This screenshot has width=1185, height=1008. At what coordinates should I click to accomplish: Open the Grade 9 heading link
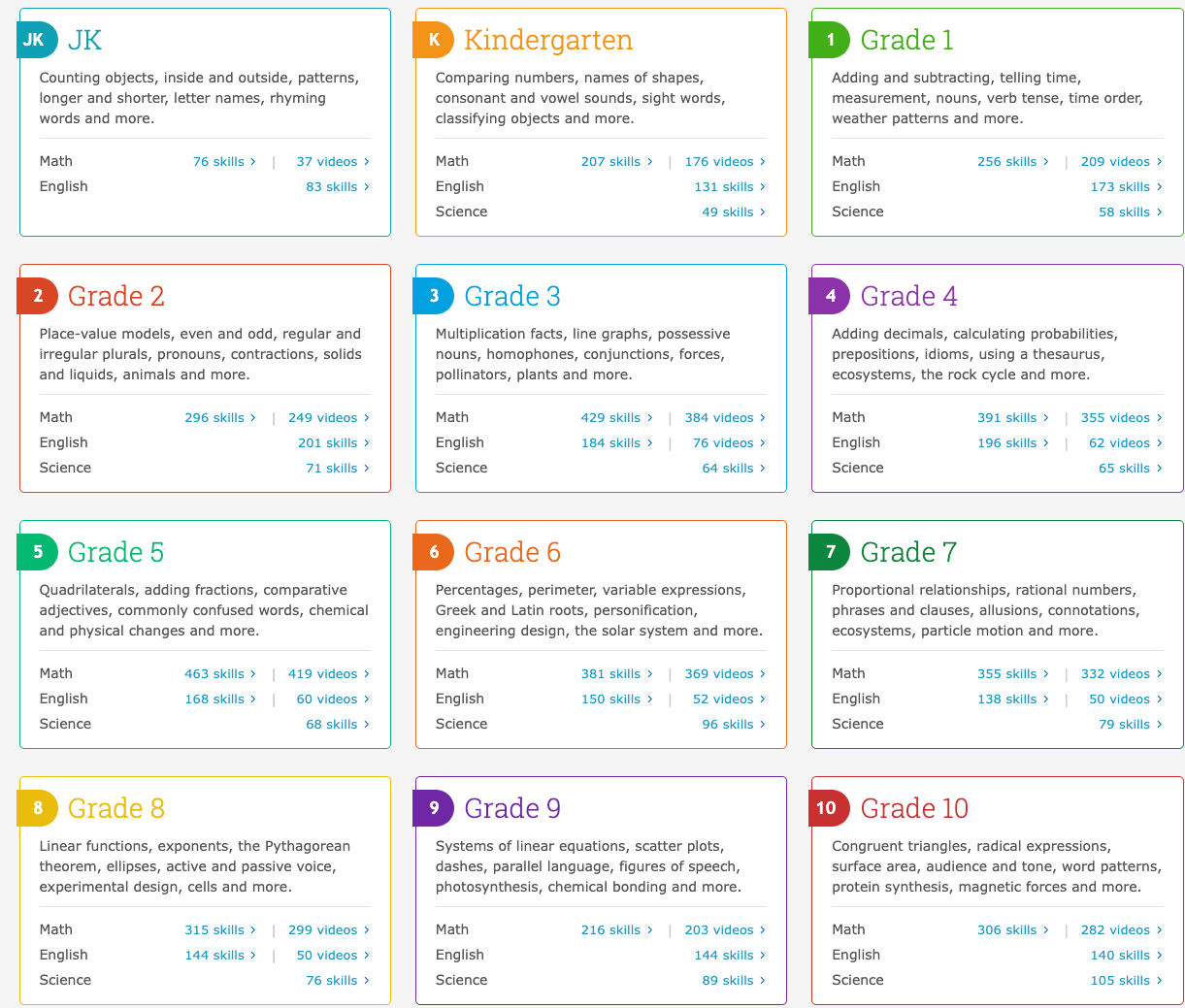coord(512,808)
